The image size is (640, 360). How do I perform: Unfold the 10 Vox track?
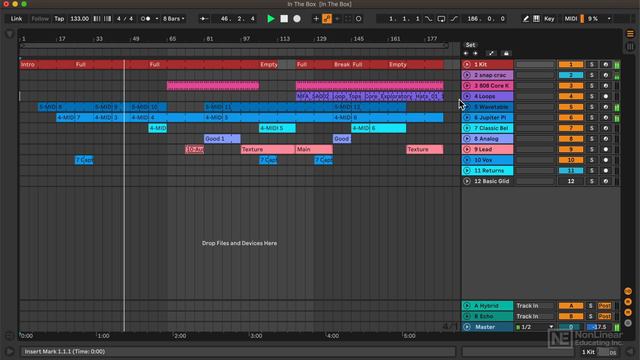coord(467,160)
